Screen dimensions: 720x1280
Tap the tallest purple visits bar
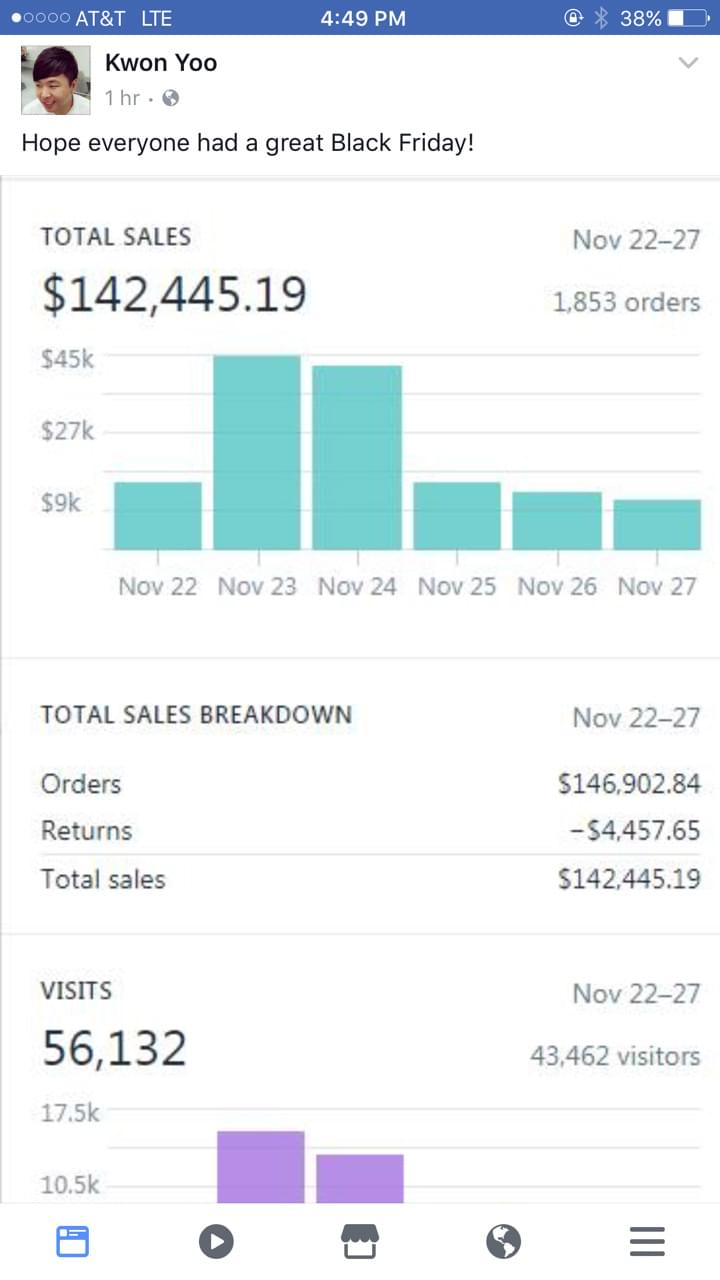click(x=260, y=1166)
